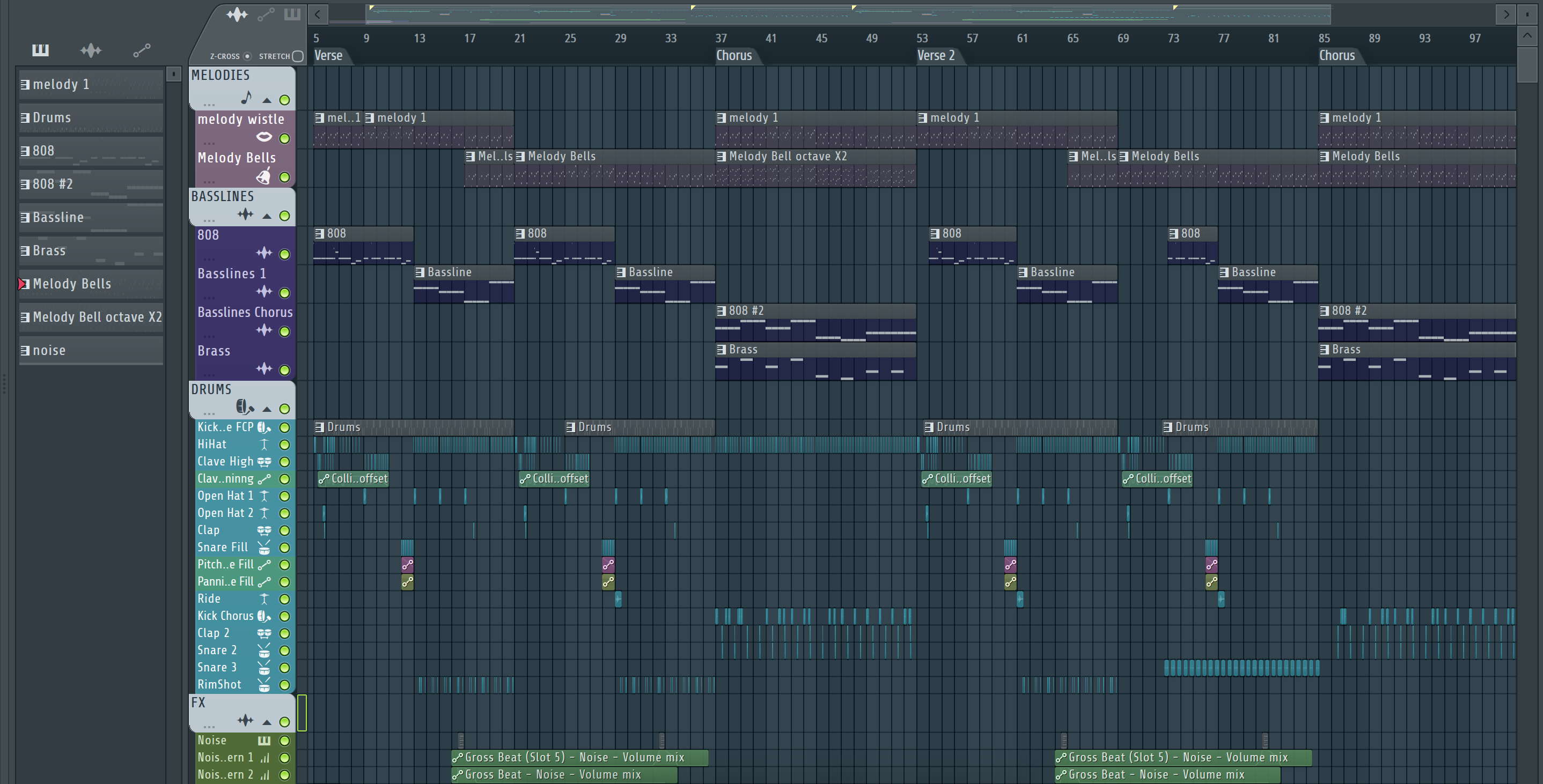Select 808 #2 pattern in the picker
1543x784 pixels.
click(91, 184)
